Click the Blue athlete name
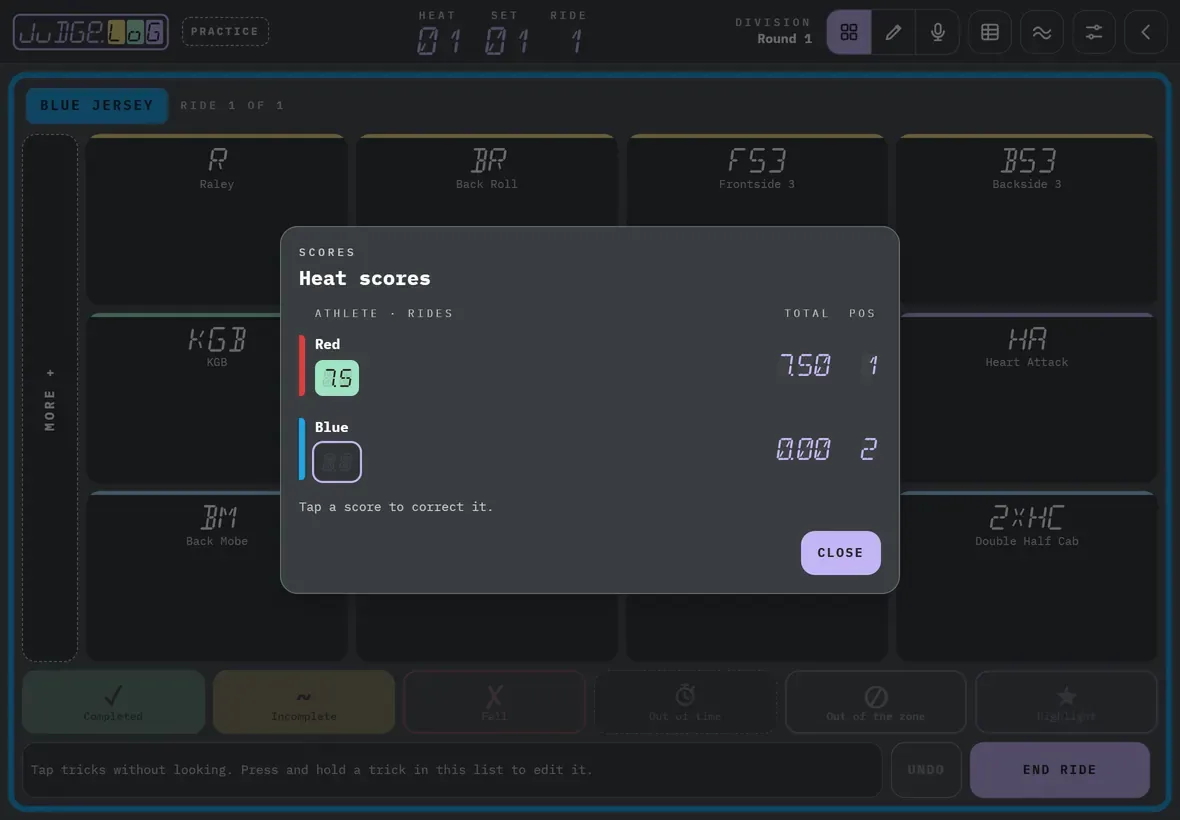1180x820 pixels. [331, 427]
